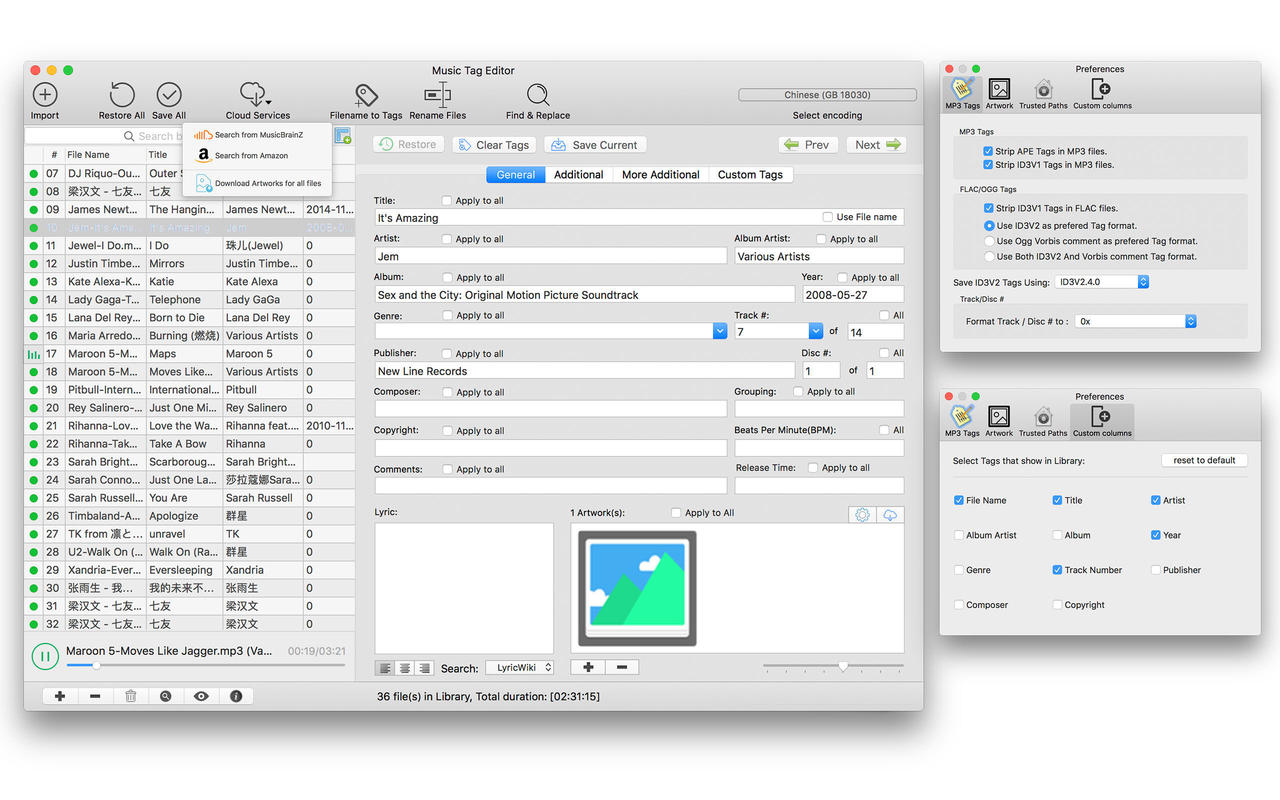Image resolution: width=1280 pixels, height=800 pixels.
Task: Right-align the lyric text
Action: click(424, 668)
